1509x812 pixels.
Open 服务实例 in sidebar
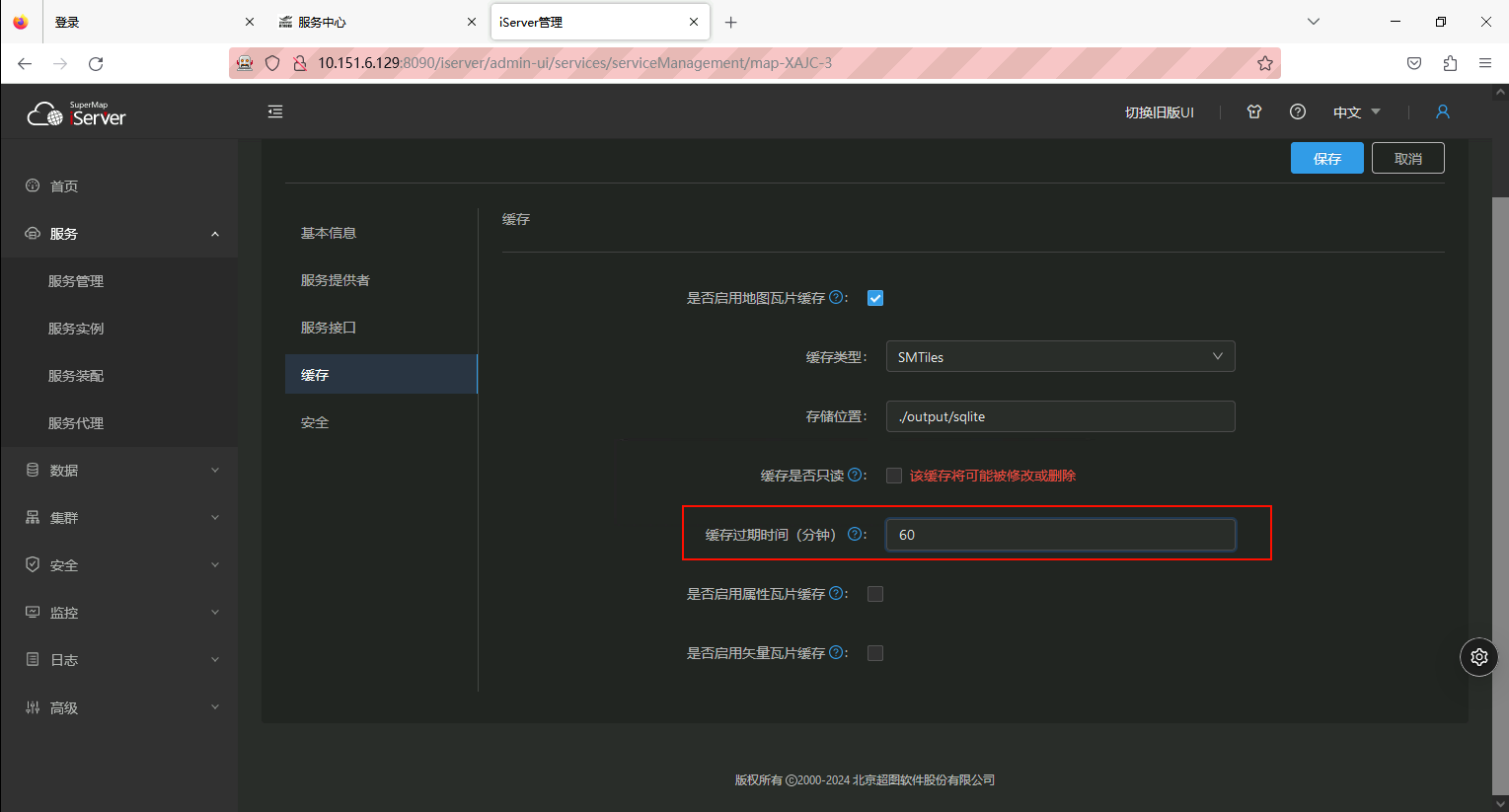(76, 329)
